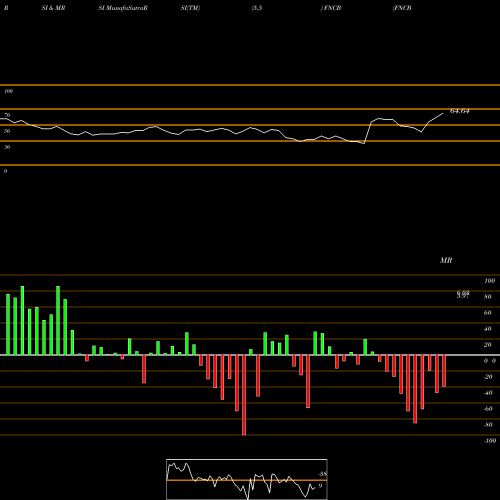Image resolution: width=500 pixels, height=500 pixels.
Task: Click the RSI axis label 50
Action: [7, 131]
